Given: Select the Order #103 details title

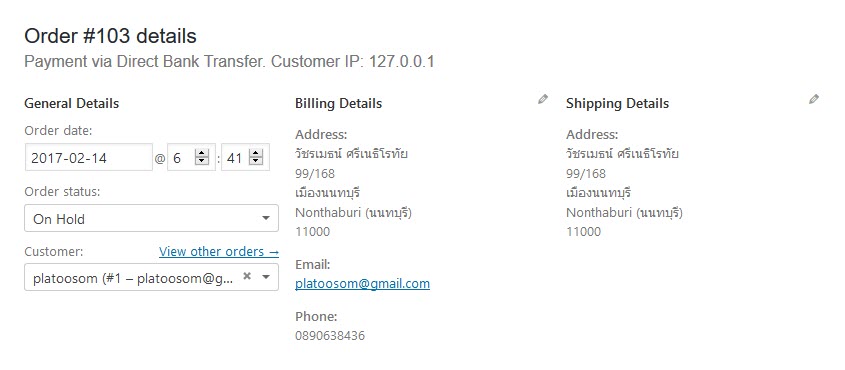Looking at the screenshot, I should pyautogui.click(x=110, y=37).
